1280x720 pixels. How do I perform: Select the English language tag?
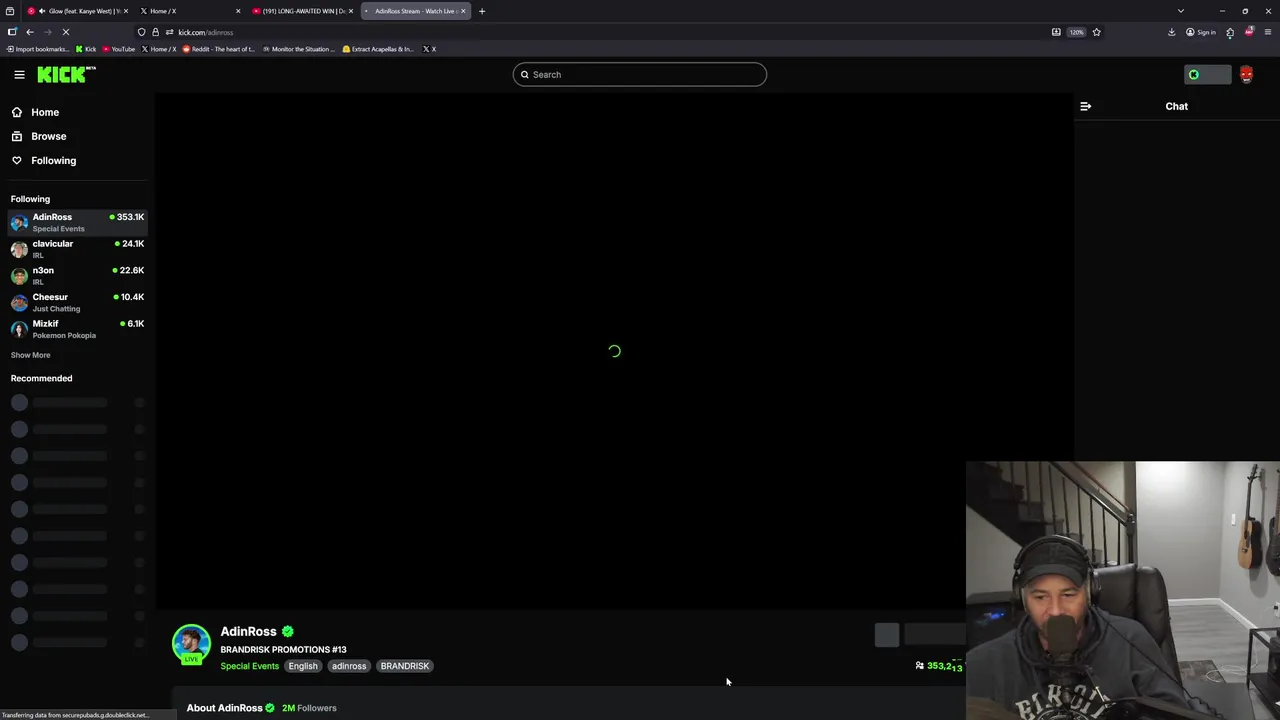click(303, 666)
